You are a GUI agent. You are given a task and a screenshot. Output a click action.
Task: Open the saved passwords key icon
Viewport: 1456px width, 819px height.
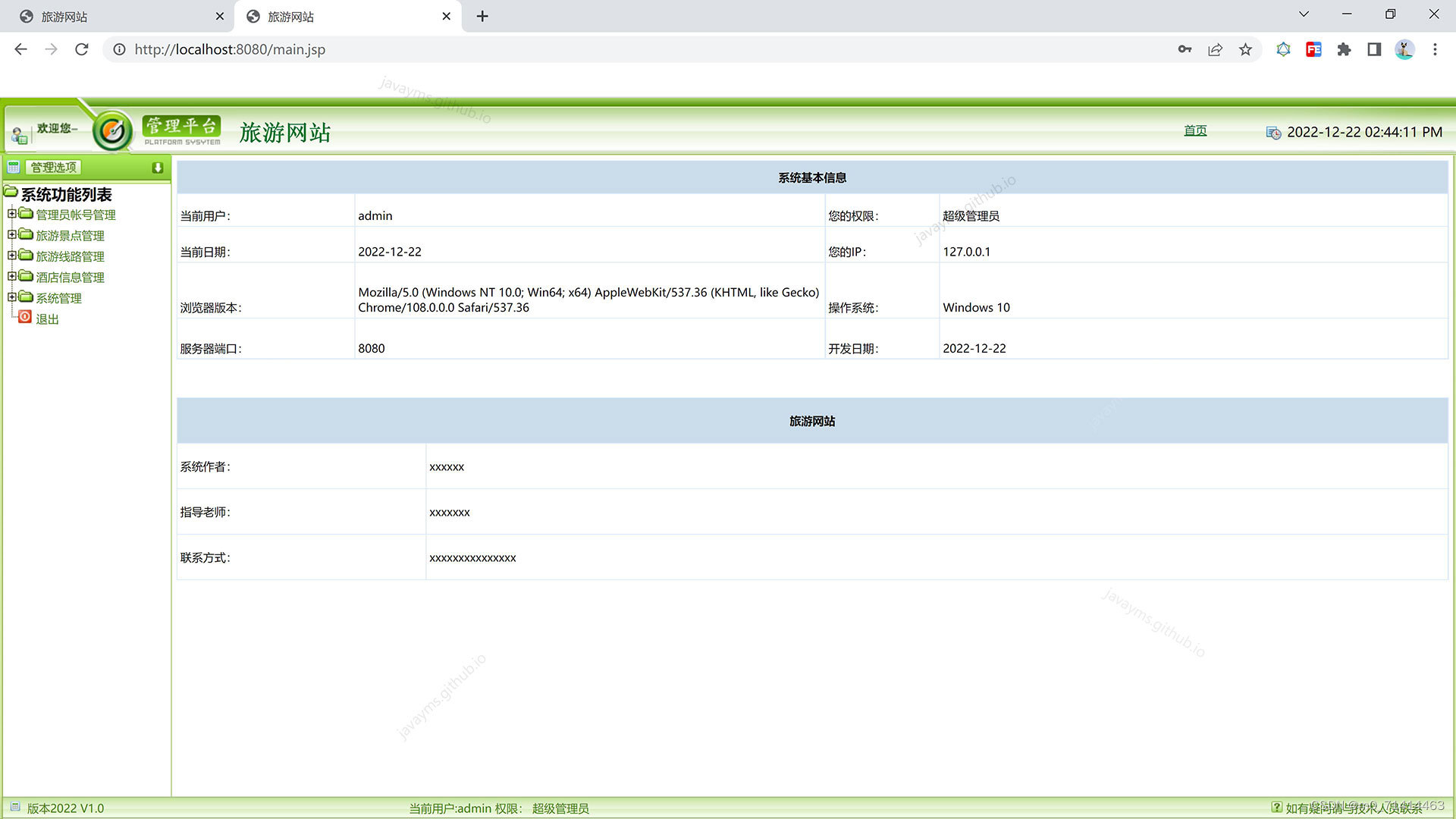coord(1185,49)
